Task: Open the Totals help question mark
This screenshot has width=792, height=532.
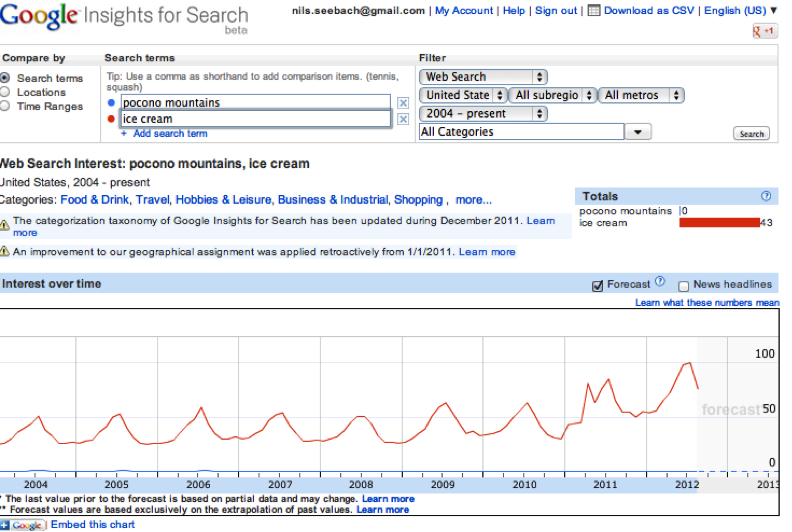Action: coord(766,196)
